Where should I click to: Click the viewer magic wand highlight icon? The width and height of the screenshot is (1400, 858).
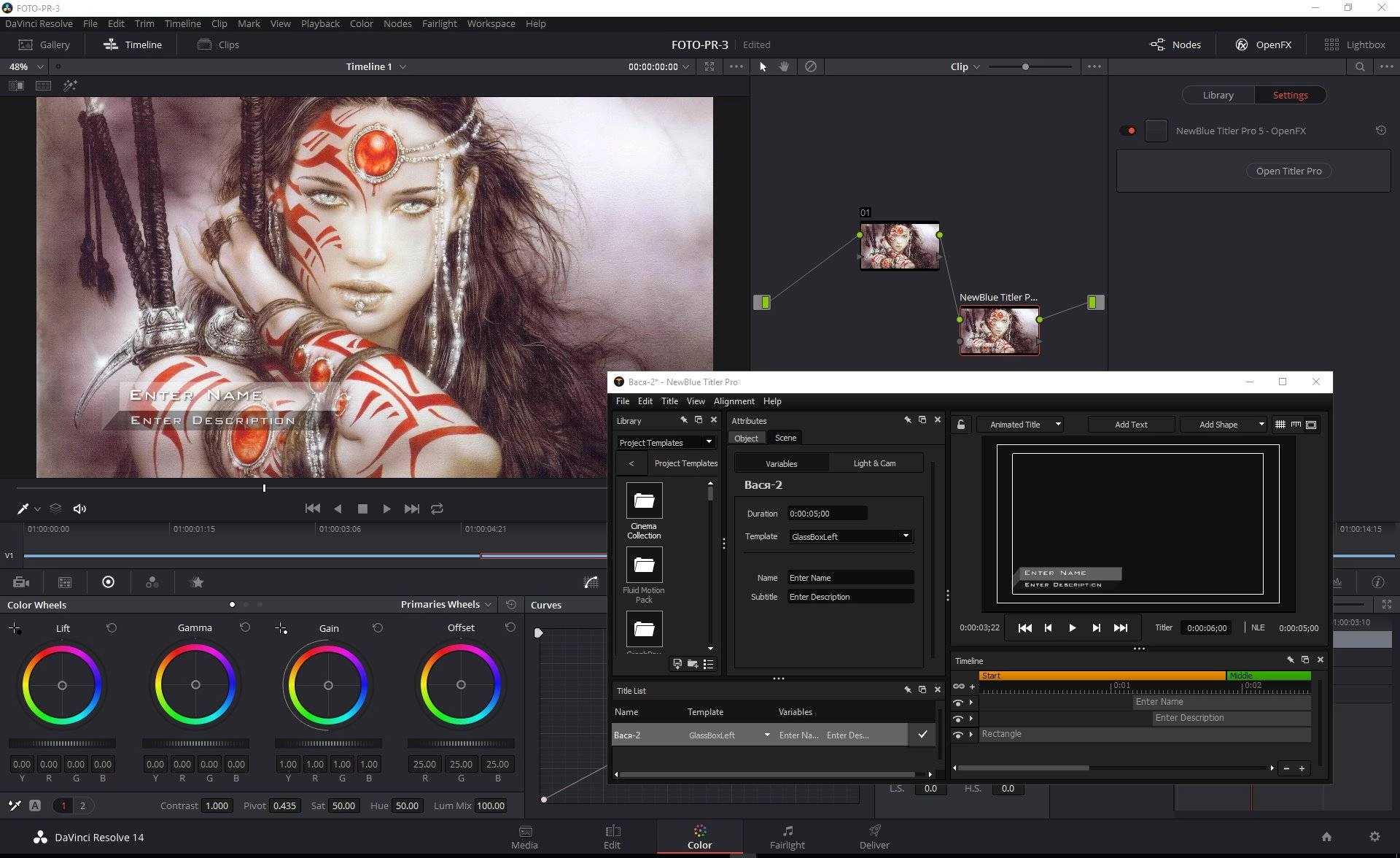click(x=70, y=85)
